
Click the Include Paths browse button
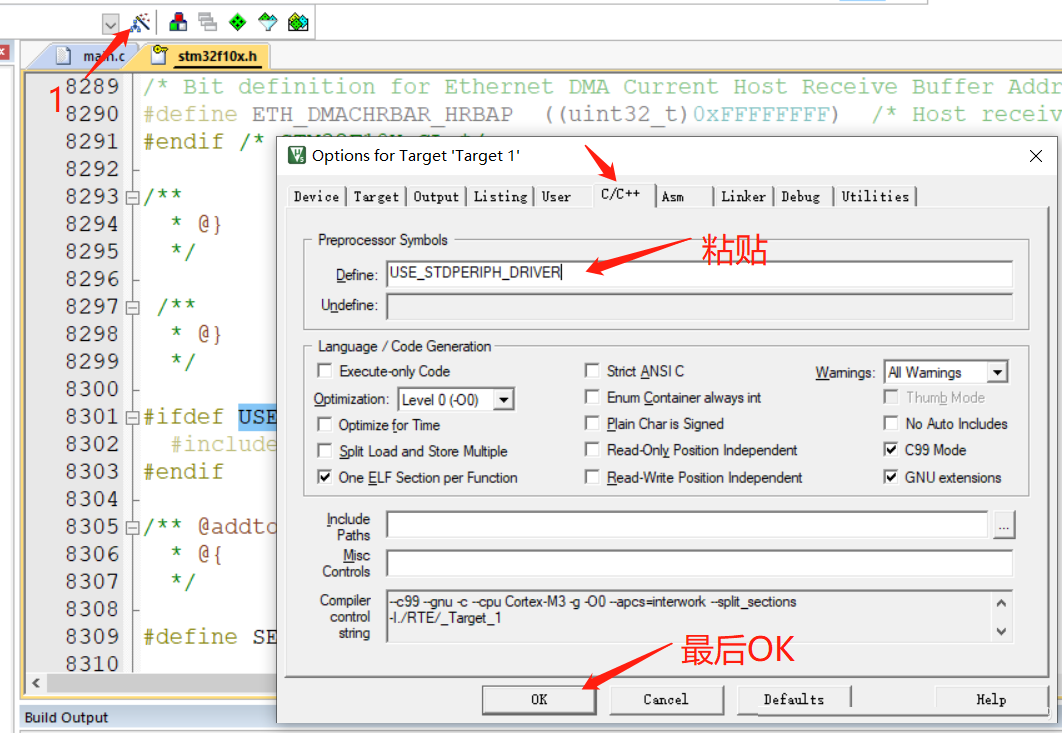point(1004,525)
